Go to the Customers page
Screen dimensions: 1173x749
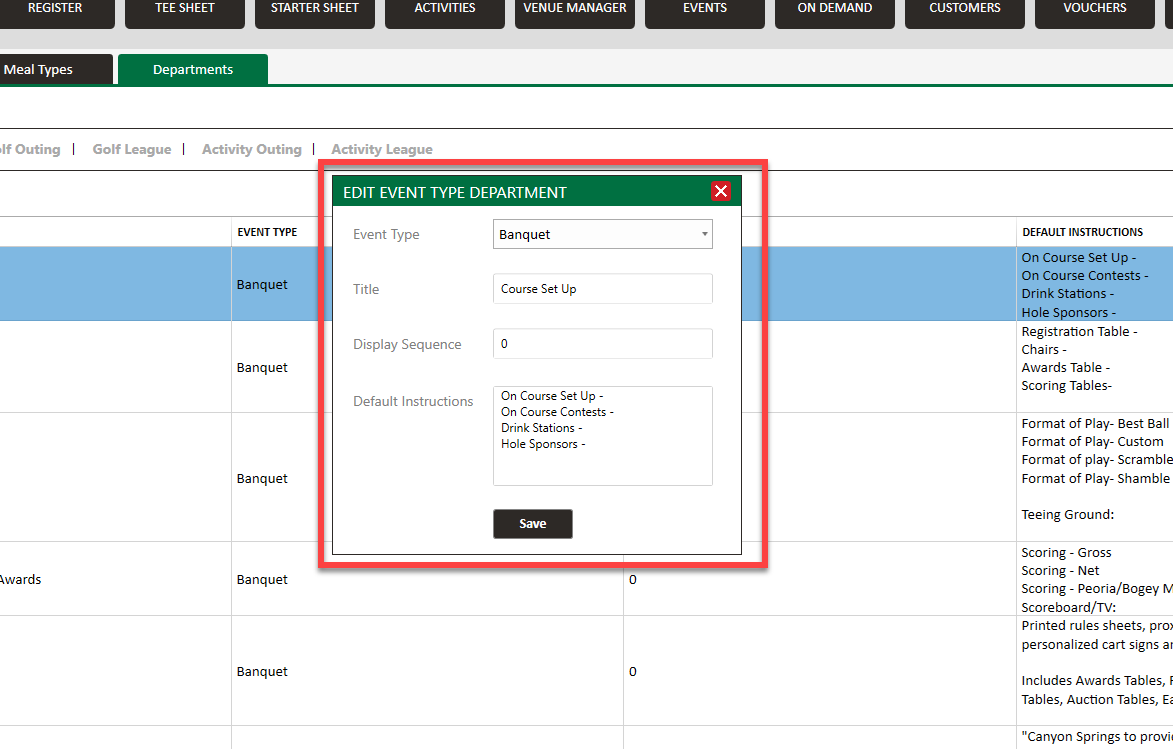[965, 10]
